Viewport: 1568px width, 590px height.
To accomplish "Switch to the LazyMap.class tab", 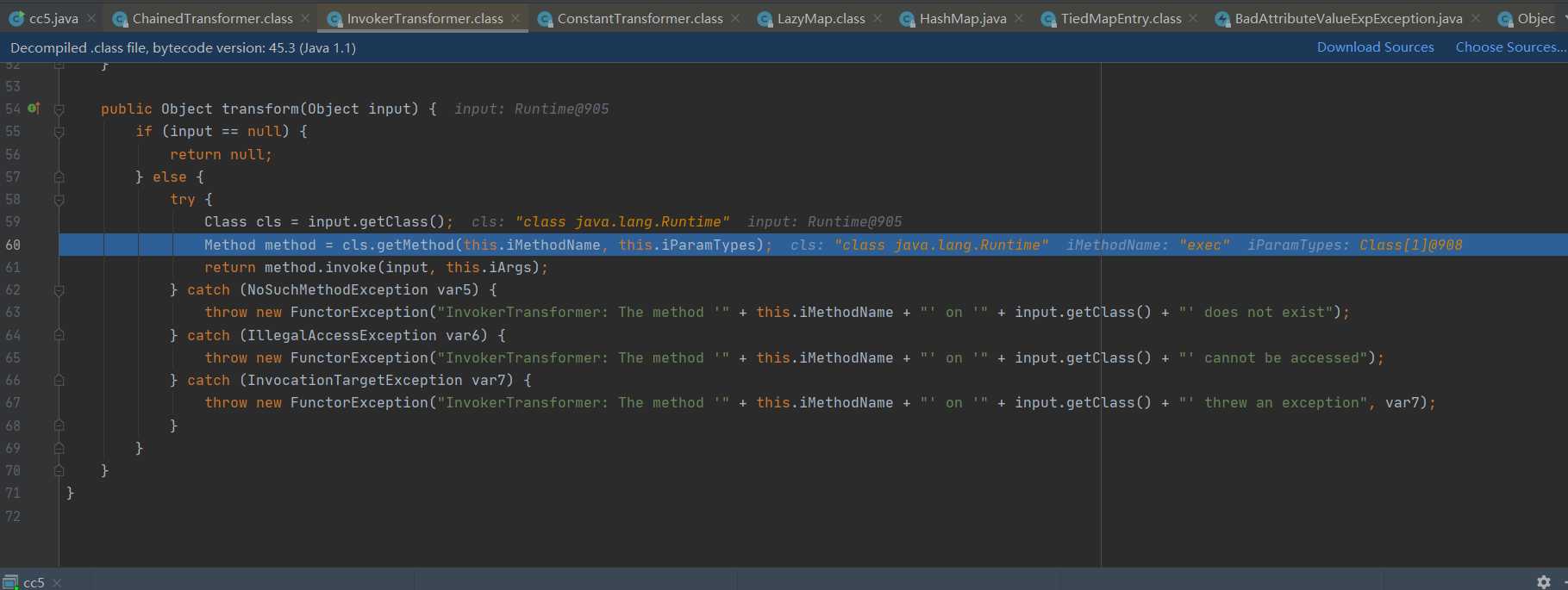I will (821, 18).
